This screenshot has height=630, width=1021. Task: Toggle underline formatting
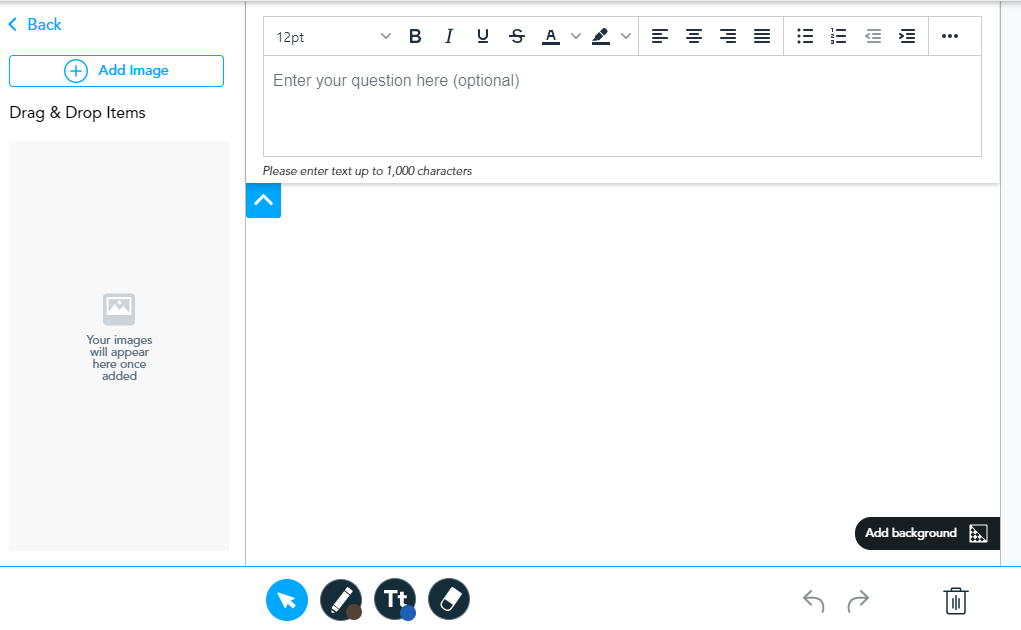pyautogui.click(x=483, y=36)
